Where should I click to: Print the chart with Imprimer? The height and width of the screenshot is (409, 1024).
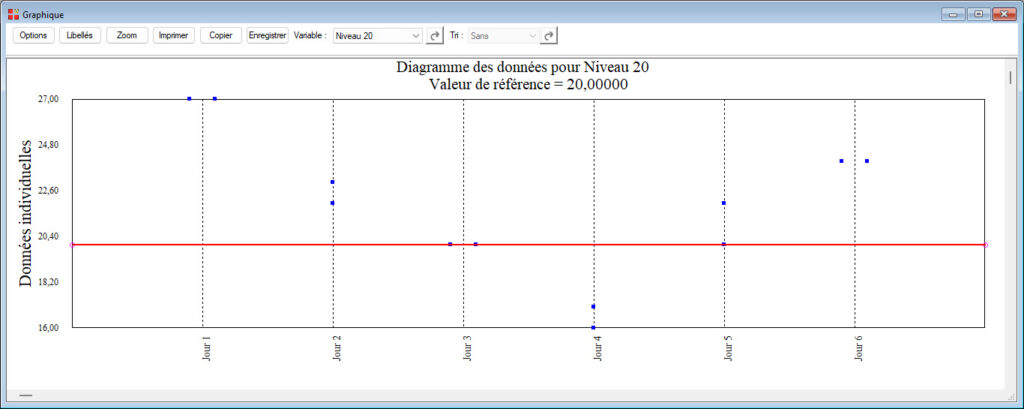click(x=174, y=35)
